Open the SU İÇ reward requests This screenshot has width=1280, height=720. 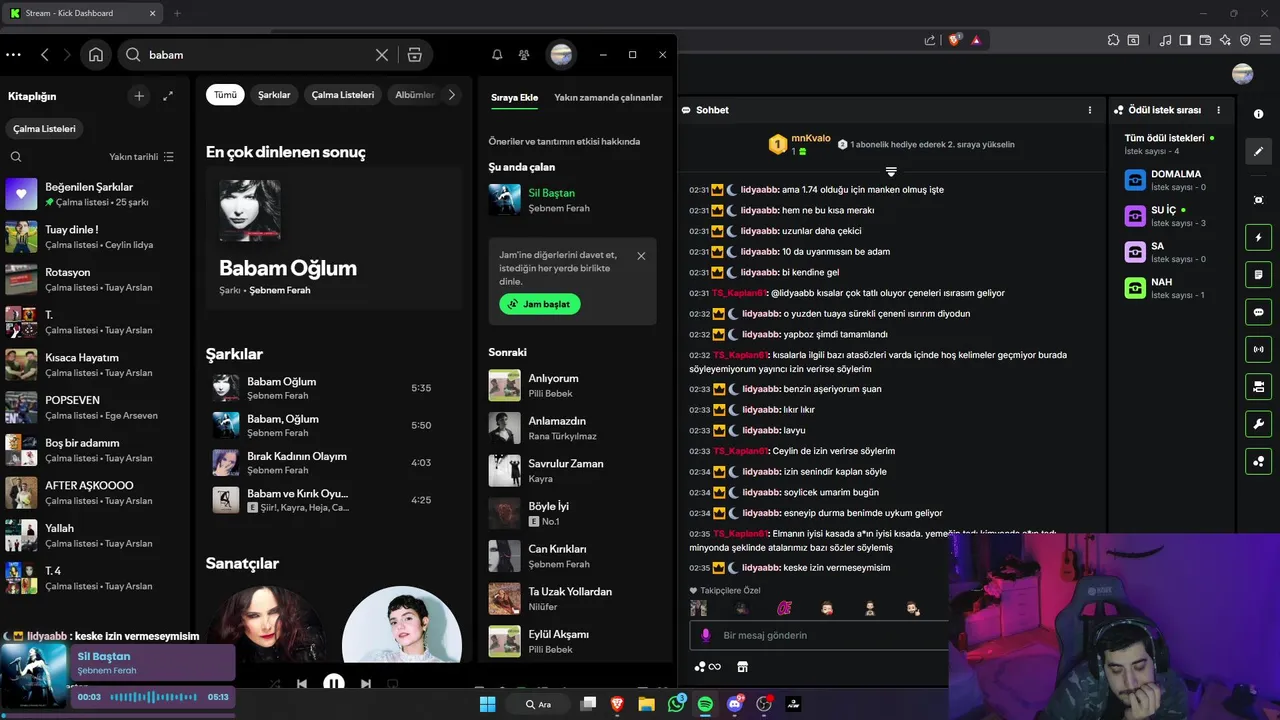tap(1170, 216)
